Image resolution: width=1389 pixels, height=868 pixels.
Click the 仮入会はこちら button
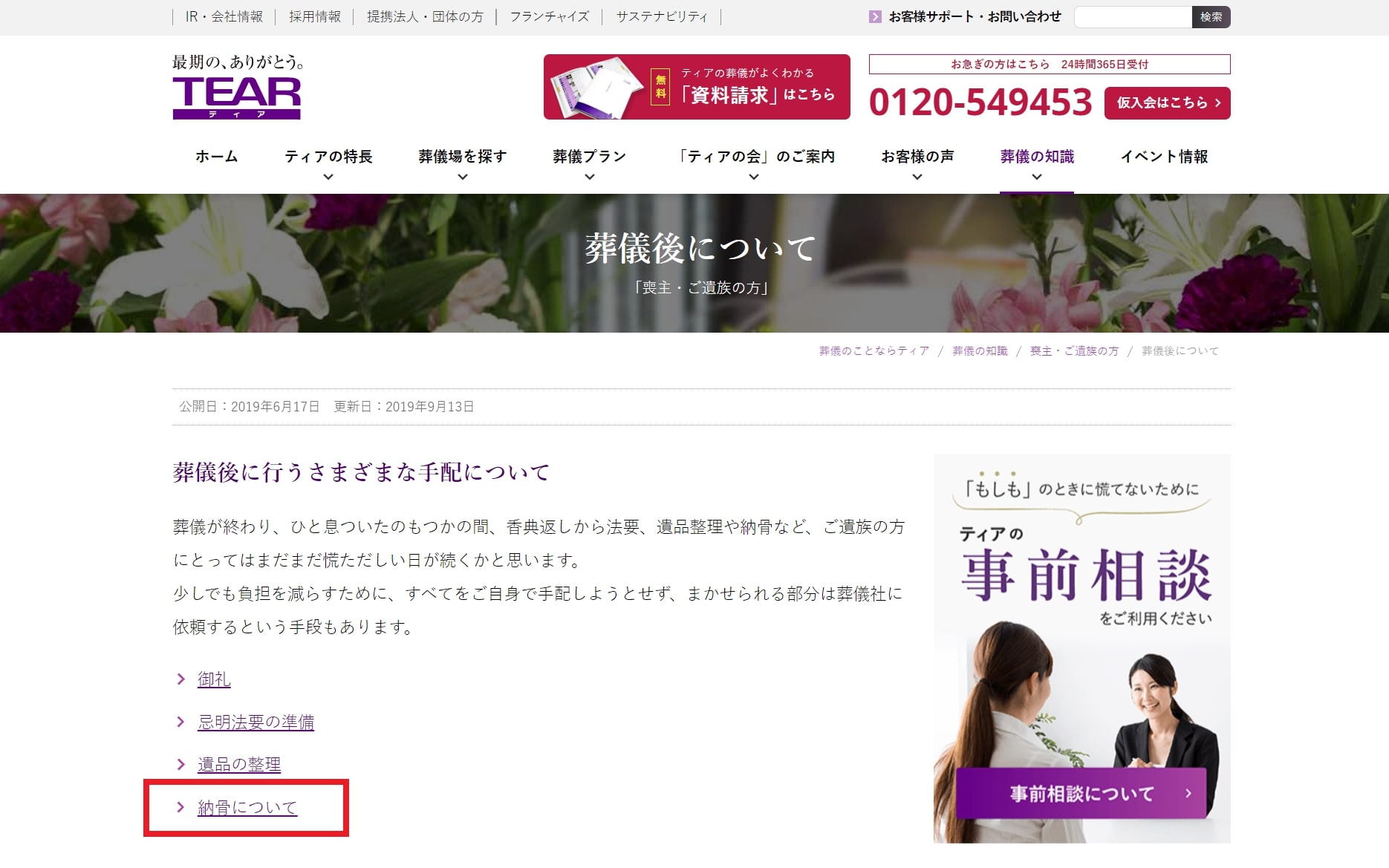(x=1167, y=103)
